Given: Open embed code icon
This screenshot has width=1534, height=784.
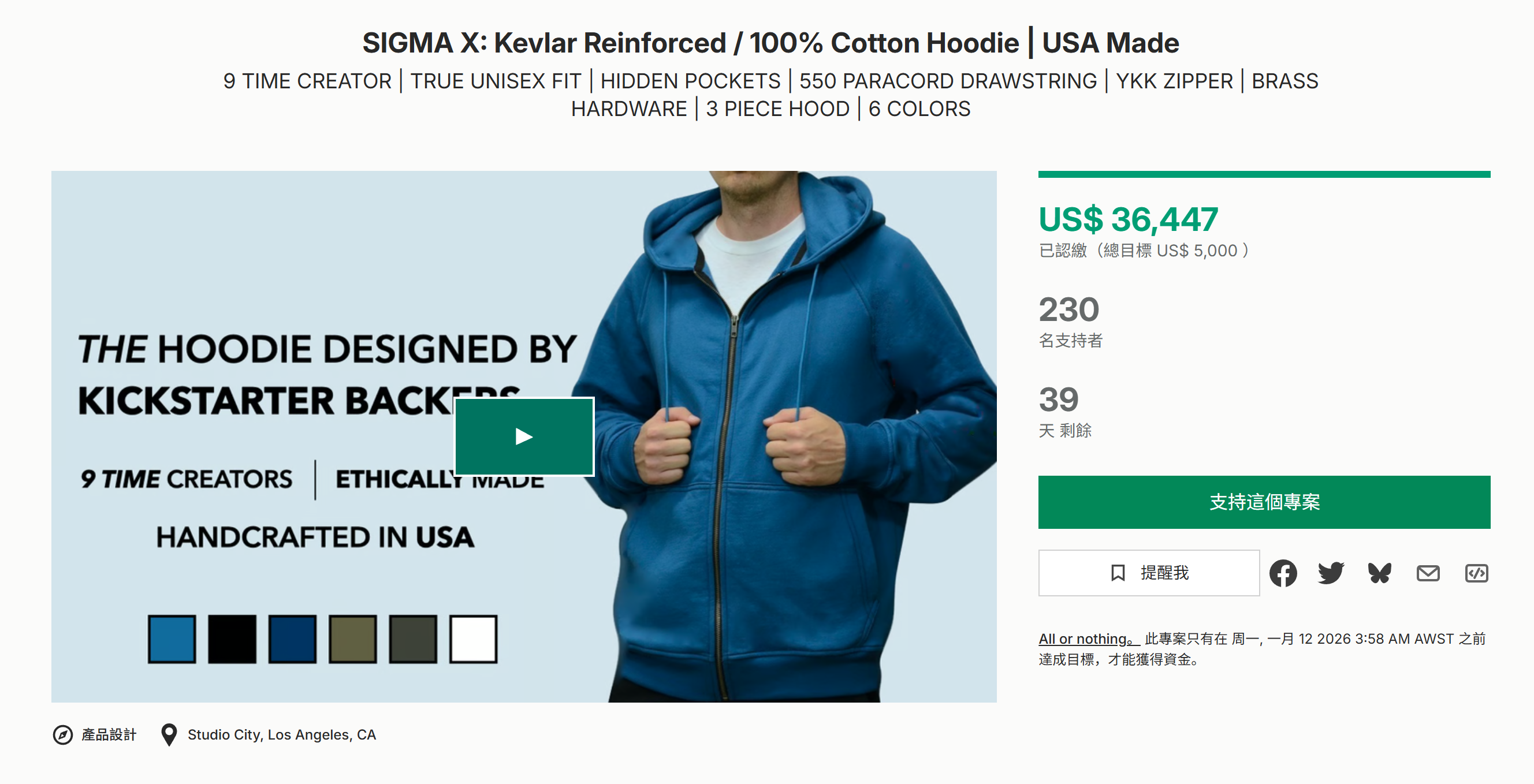Looking at the screenshot, I should coord(1476,573).
